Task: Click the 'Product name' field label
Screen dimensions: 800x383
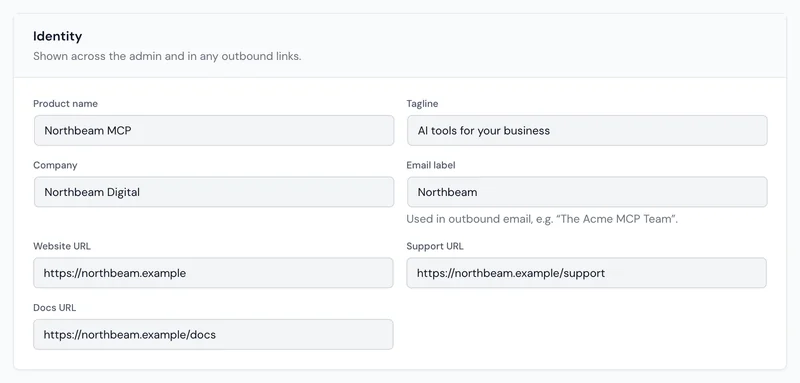Action: click(x=65, y=104)
